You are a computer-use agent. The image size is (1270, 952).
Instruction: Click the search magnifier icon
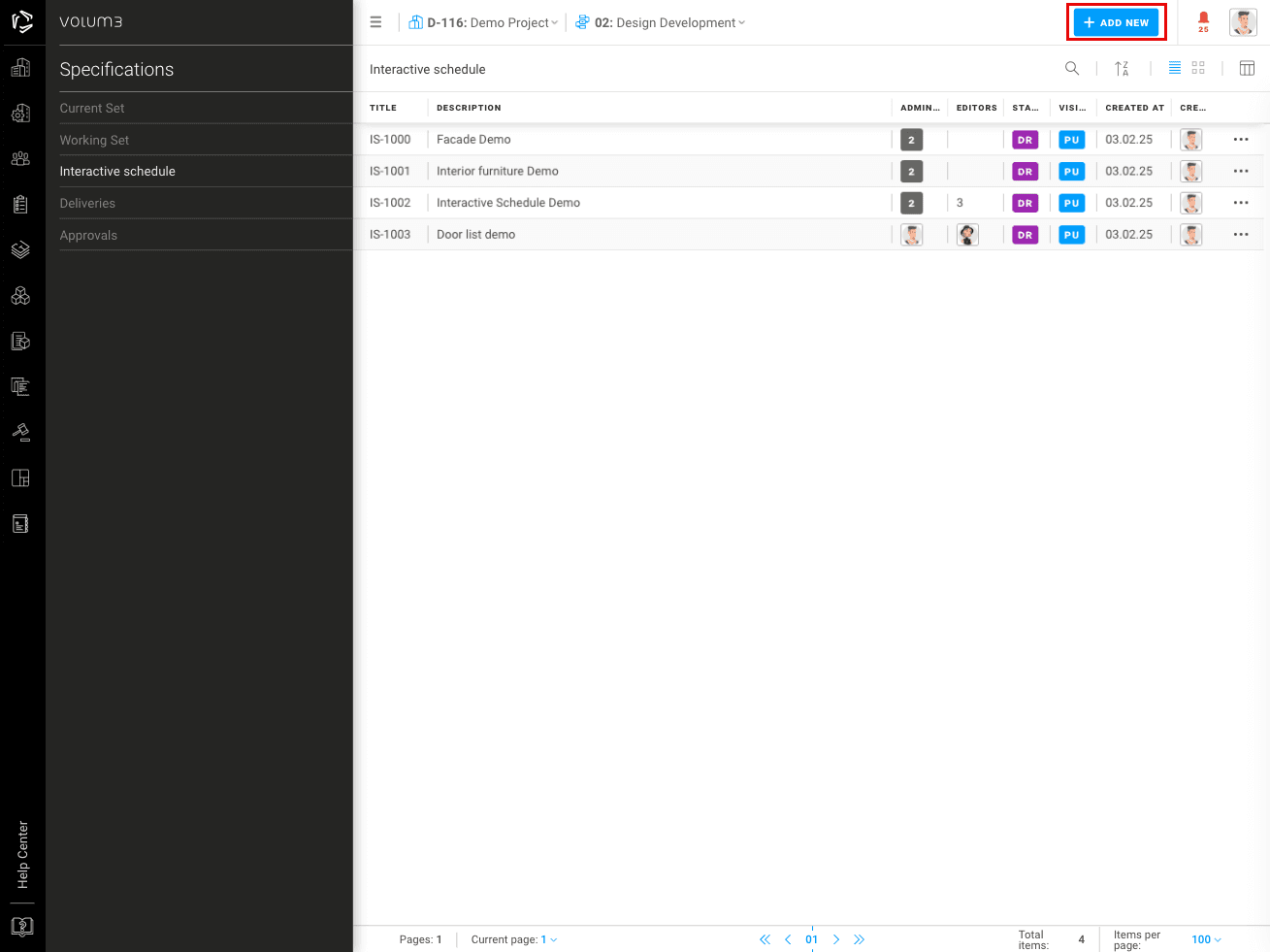coord(1072,68)
